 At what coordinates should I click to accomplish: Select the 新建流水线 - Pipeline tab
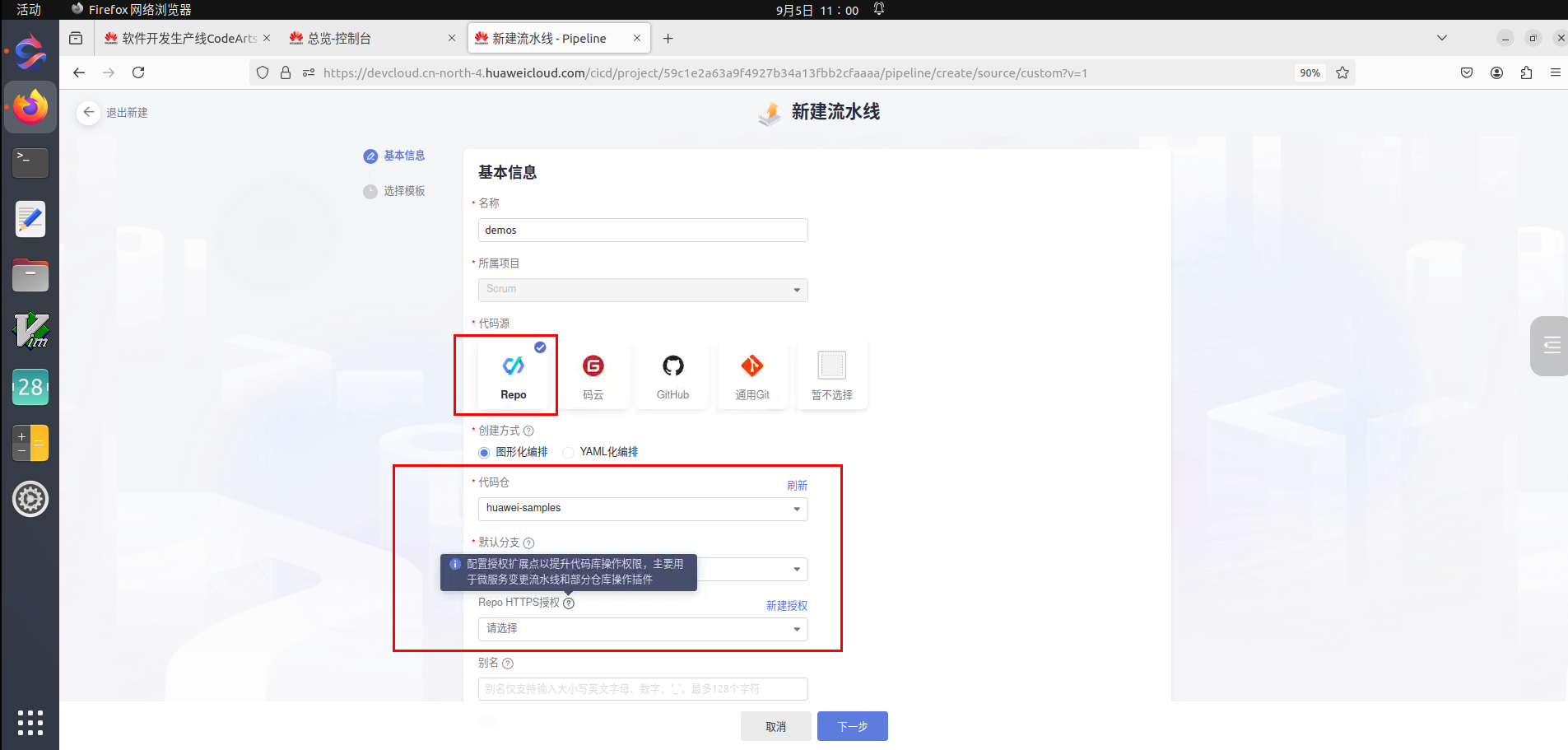(x=559, y=39)
